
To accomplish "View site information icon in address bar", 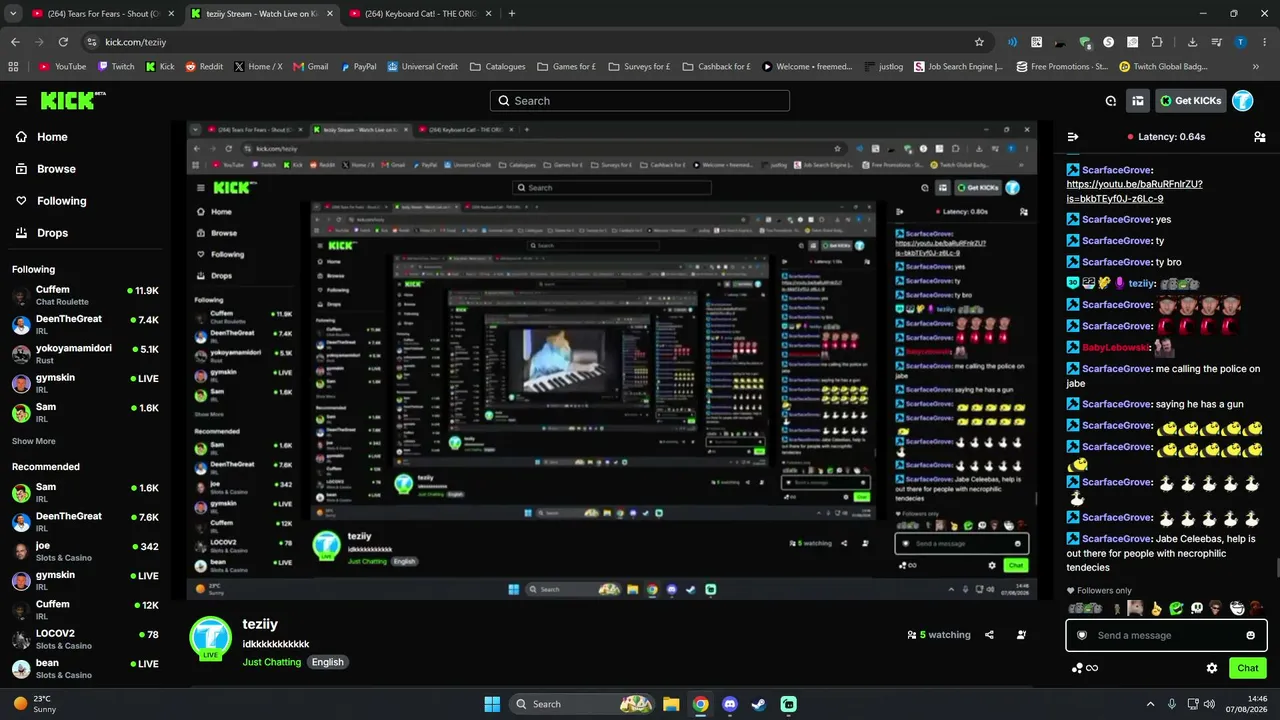I will tap(91, 42).
